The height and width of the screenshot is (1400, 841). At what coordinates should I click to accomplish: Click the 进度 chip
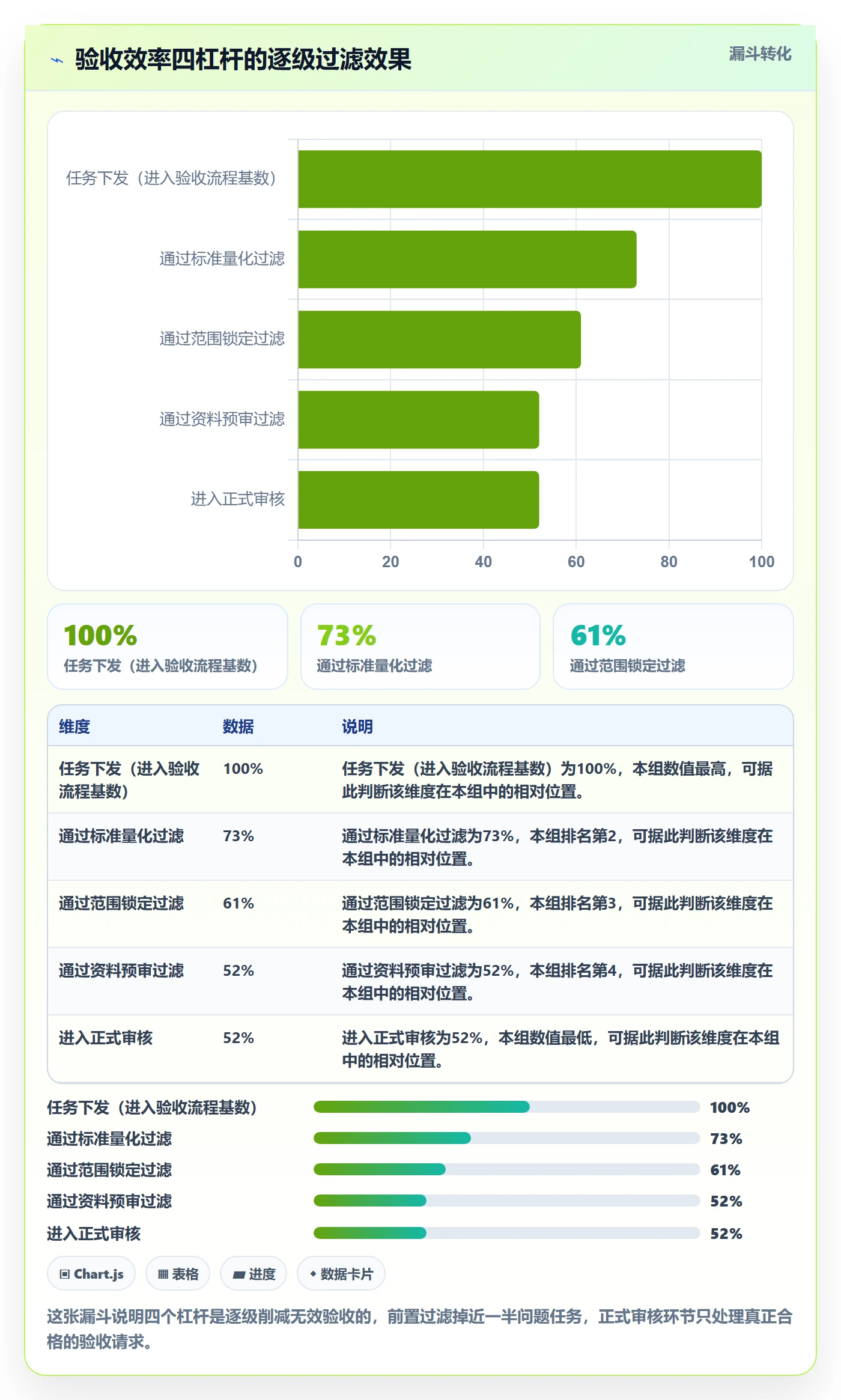pyautogui.click(x=254, y=1274)
